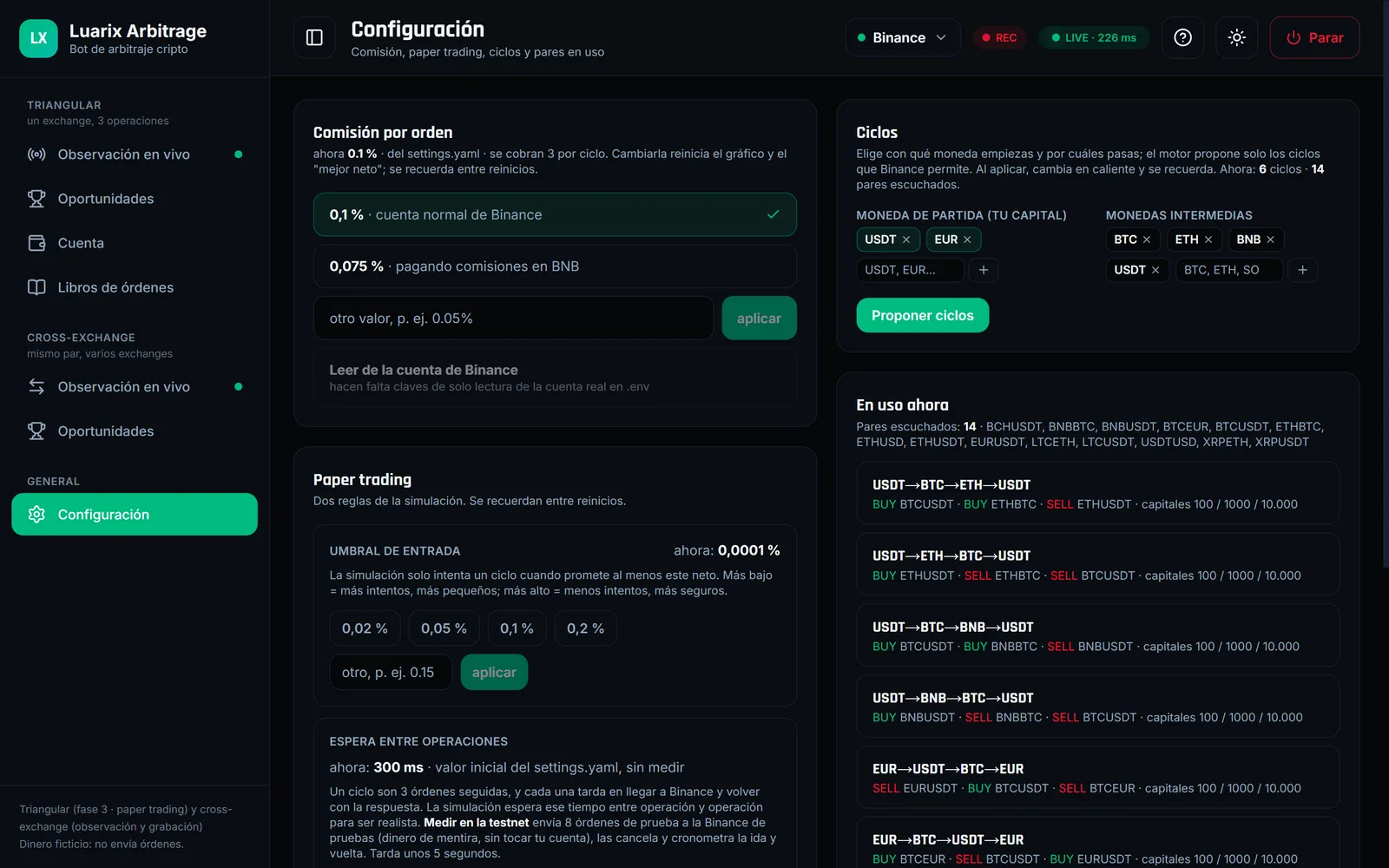Toggle the sidebar panel icon

coord(314,37)
